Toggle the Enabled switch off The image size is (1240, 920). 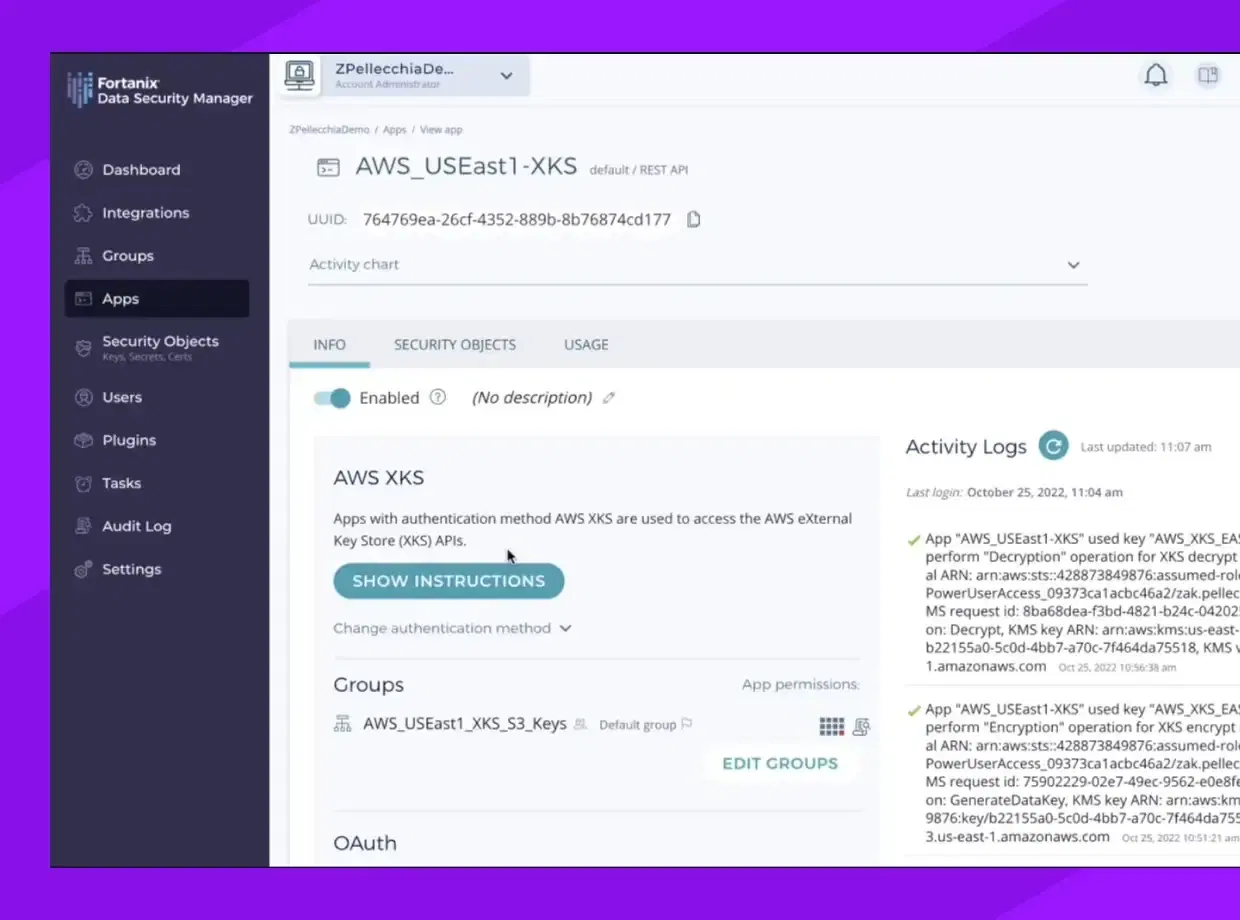pyautogui.click(x=333, y=398)
